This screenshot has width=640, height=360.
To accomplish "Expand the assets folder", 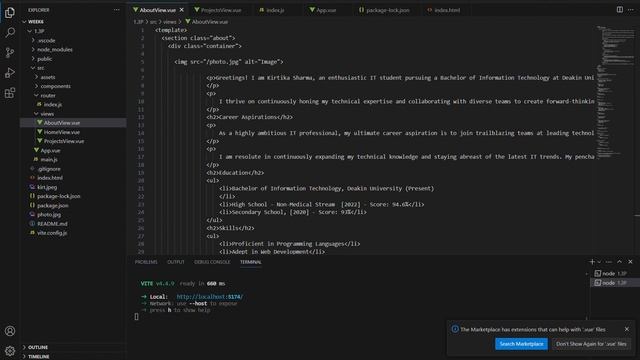I will pyautogui.click(x=73, y=77).
